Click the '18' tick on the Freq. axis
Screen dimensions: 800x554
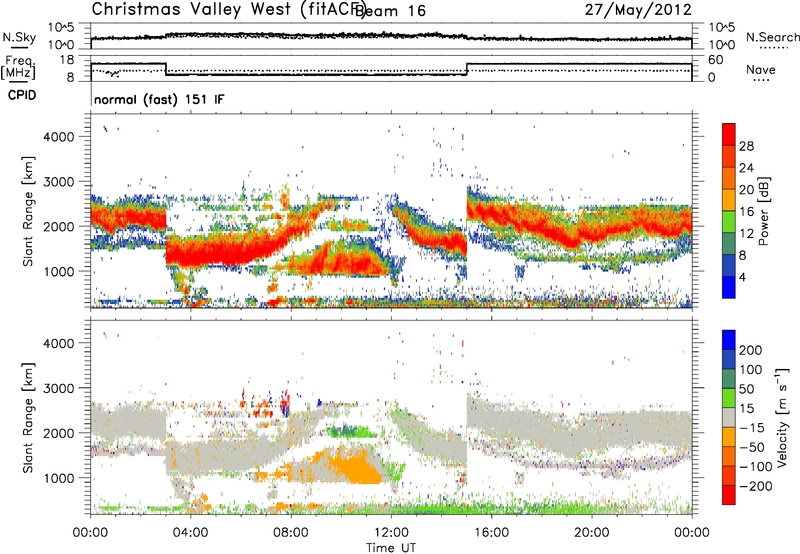tap(67, 60)
